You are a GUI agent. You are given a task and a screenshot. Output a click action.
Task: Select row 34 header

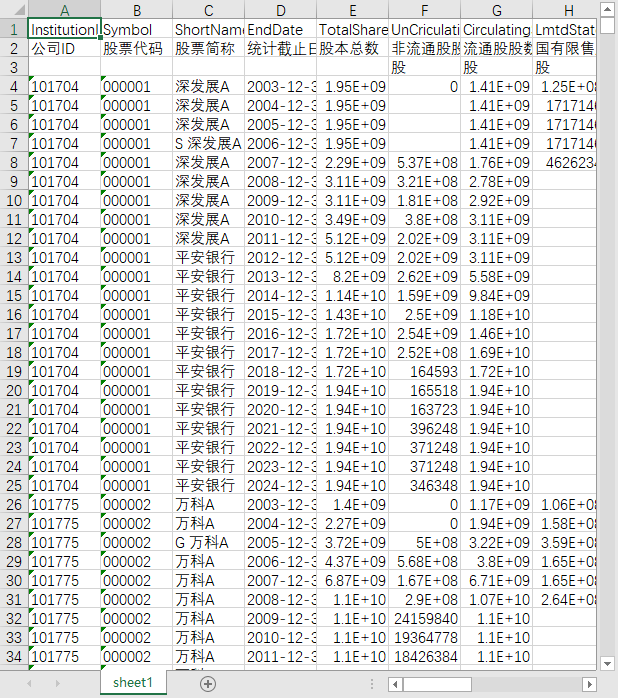pyautogui.click(x=14, y=656)
